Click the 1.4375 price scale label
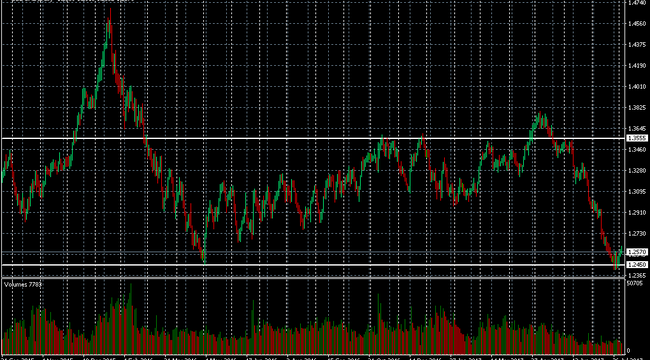Image resolution: width=650 pixels, height=360 pixels. (637, 44)
